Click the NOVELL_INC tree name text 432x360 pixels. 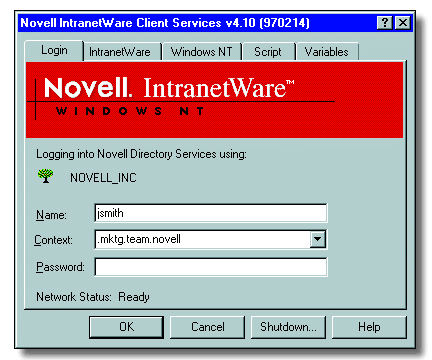tap(103, 178)
